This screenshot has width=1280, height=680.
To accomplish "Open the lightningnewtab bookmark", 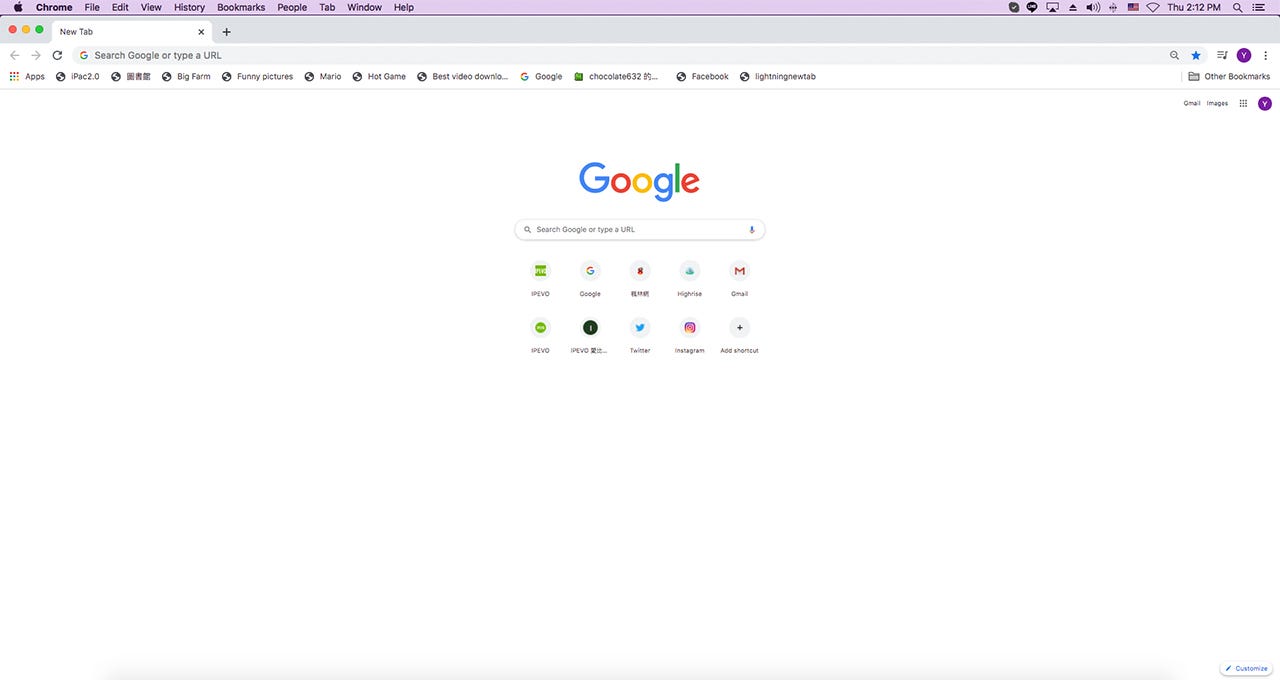I will 778,76.
